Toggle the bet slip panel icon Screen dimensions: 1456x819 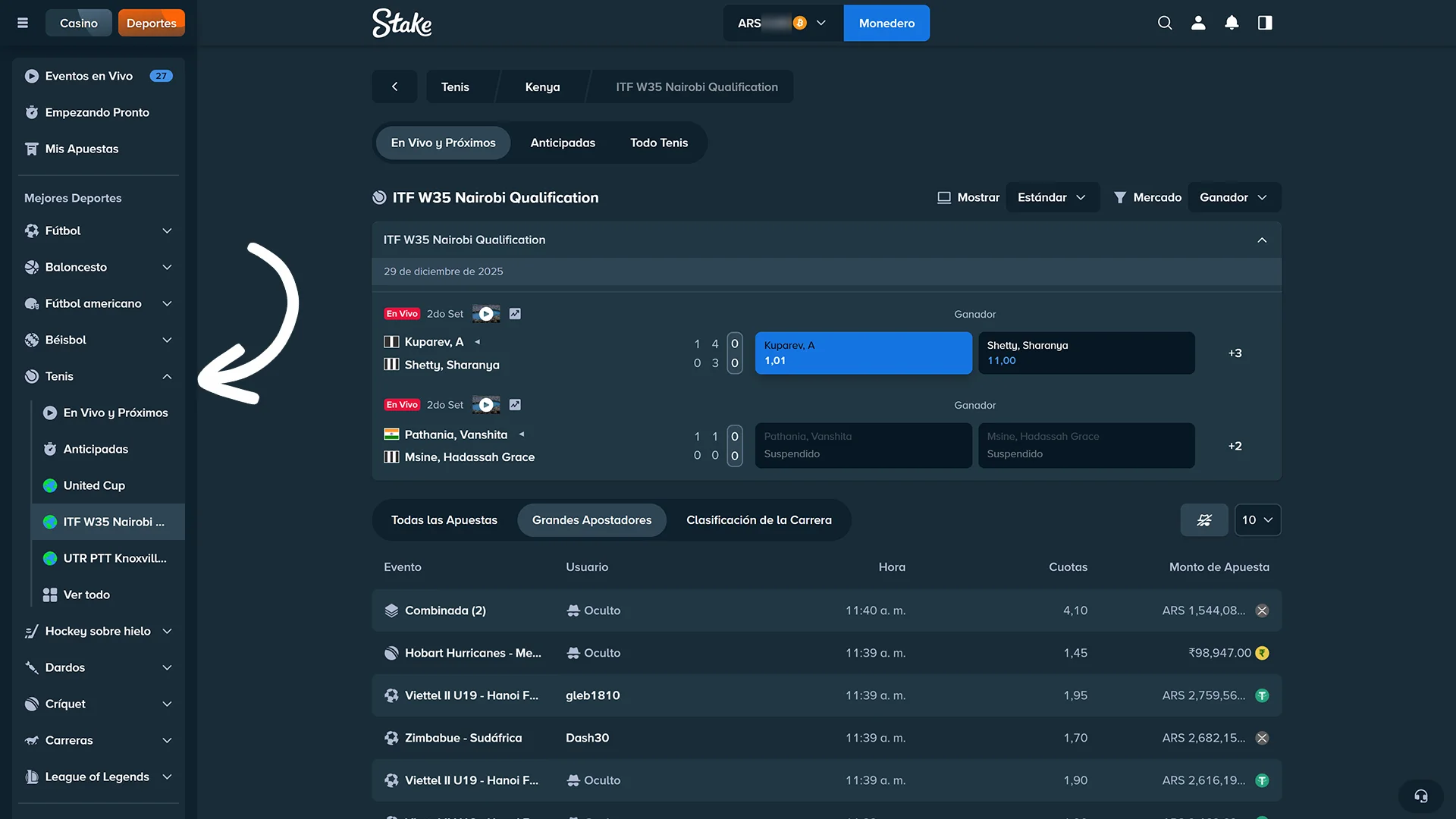click(x=1265, y=23)
